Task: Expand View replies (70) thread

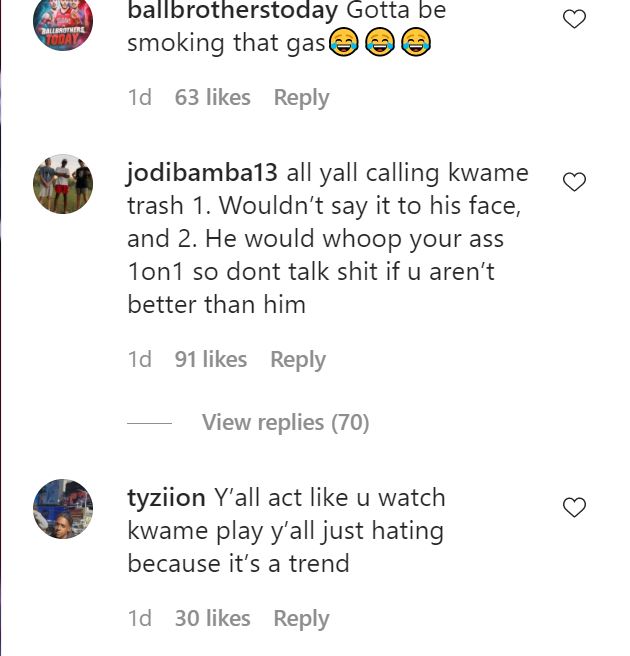Action: (285, 423)
